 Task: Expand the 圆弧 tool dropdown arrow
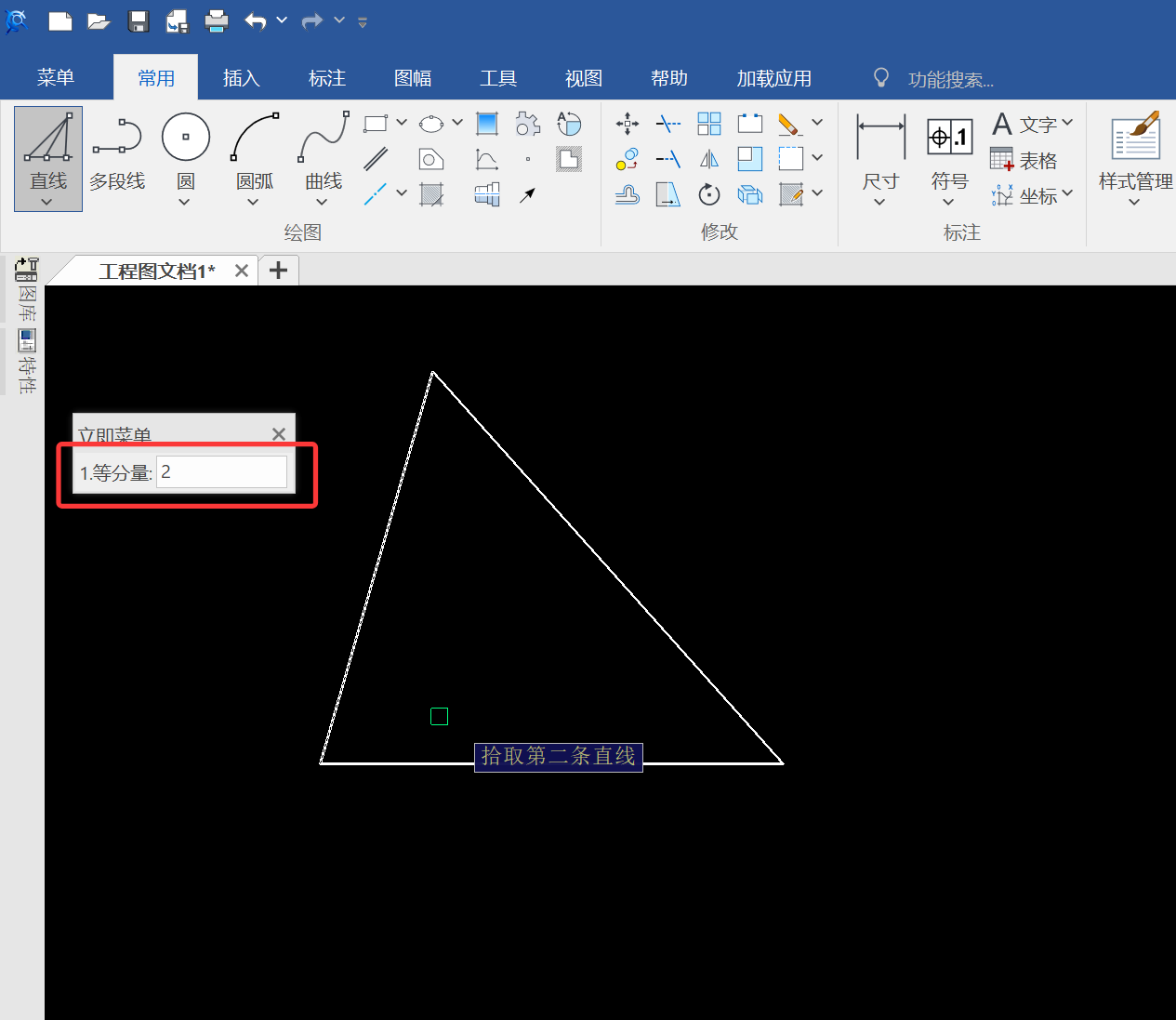click(253, 202)
